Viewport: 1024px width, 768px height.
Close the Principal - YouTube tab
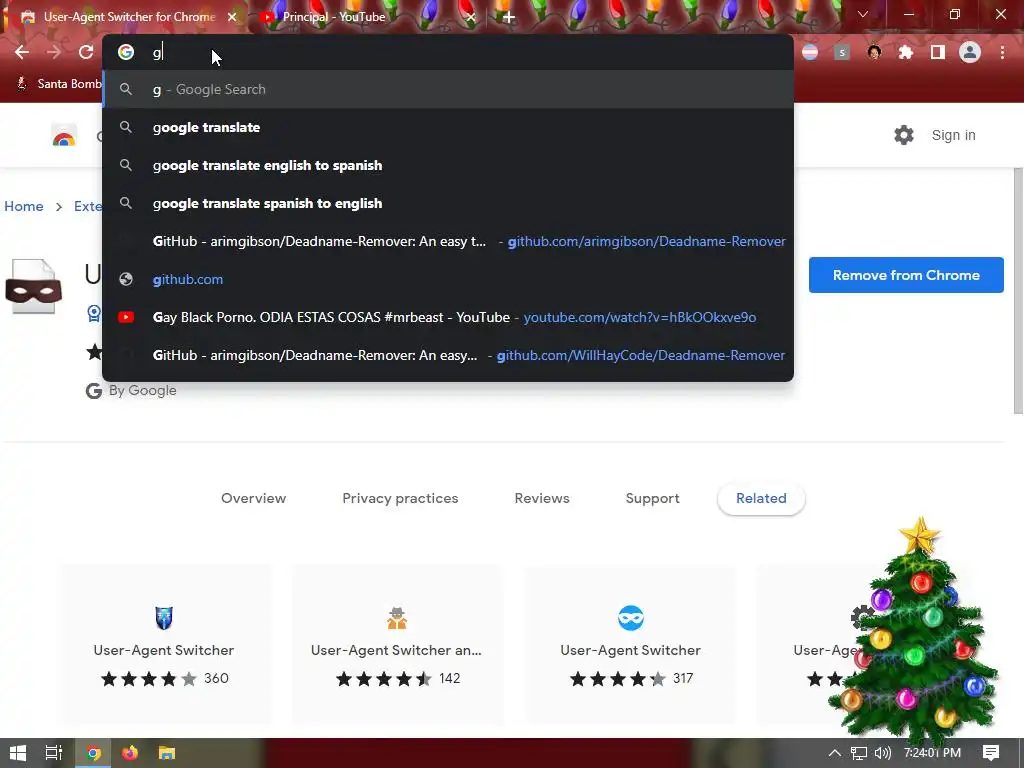[471, 17]
